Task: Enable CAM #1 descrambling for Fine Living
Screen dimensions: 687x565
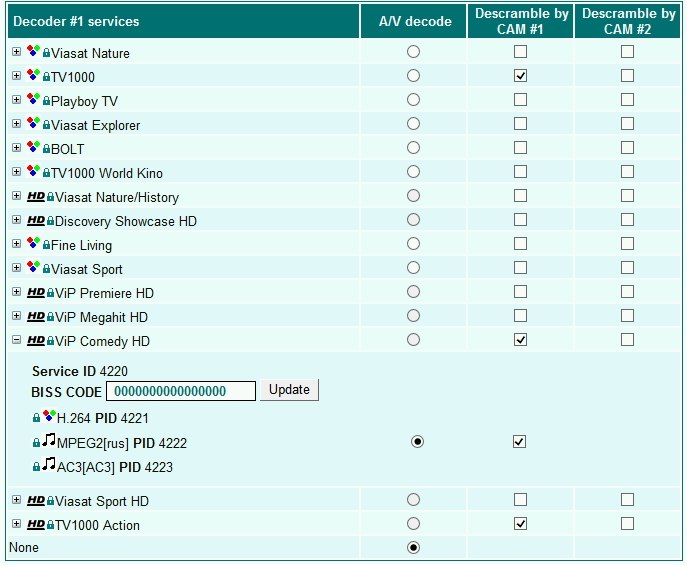Action: point(520,244)
